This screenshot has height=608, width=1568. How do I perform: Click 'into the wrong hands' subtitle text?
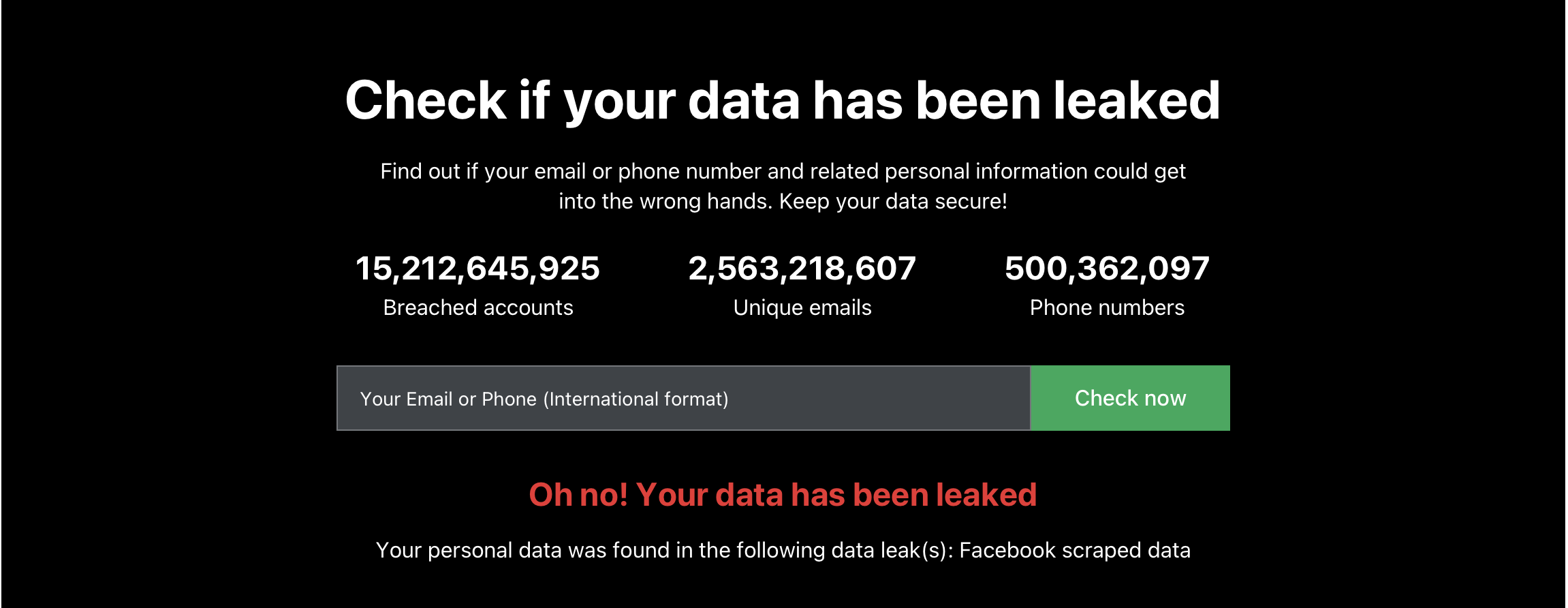click(x=665, y=202)
